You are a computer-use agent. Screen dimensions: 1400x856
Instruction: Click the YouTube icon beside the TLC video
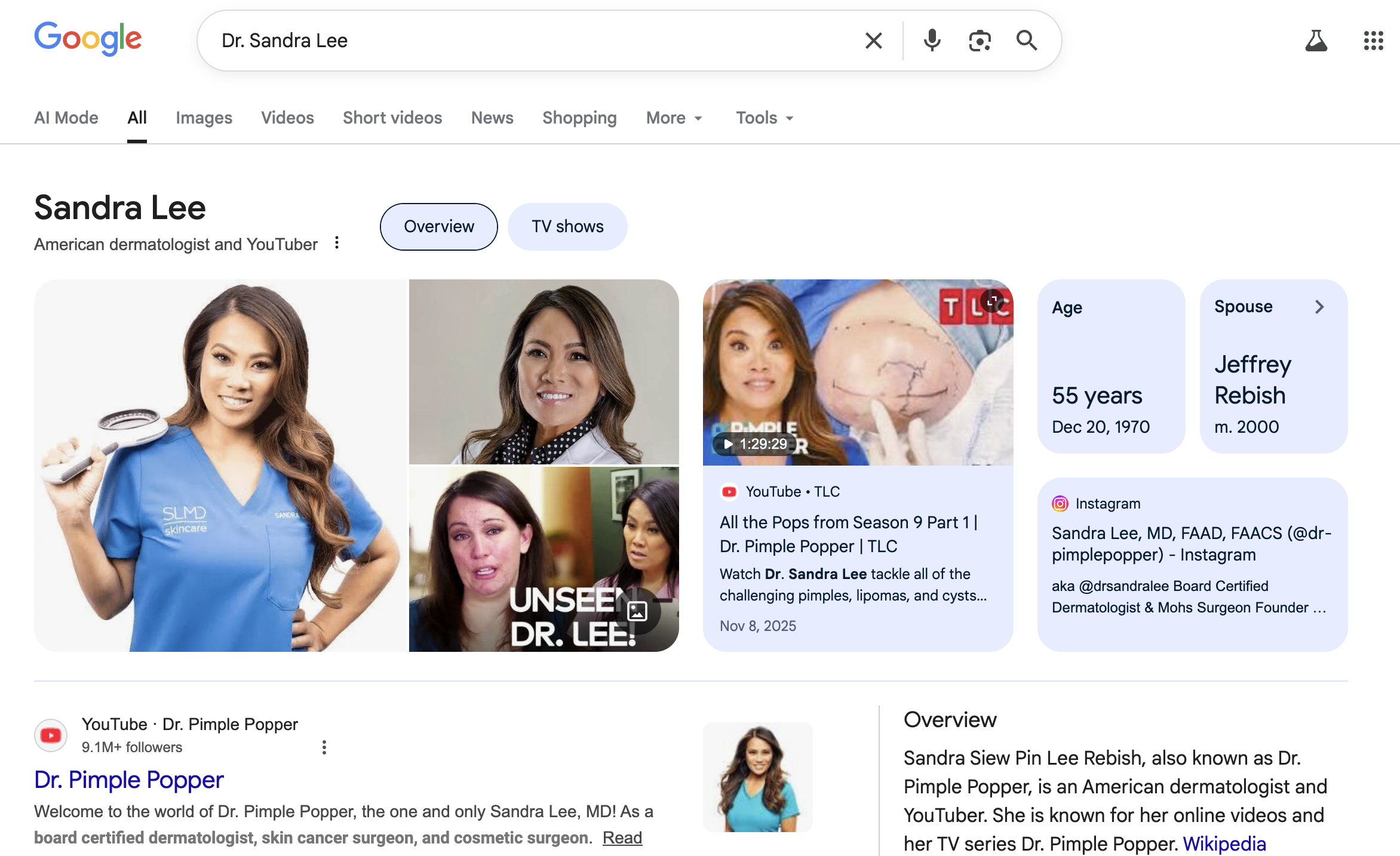[729, 491]
